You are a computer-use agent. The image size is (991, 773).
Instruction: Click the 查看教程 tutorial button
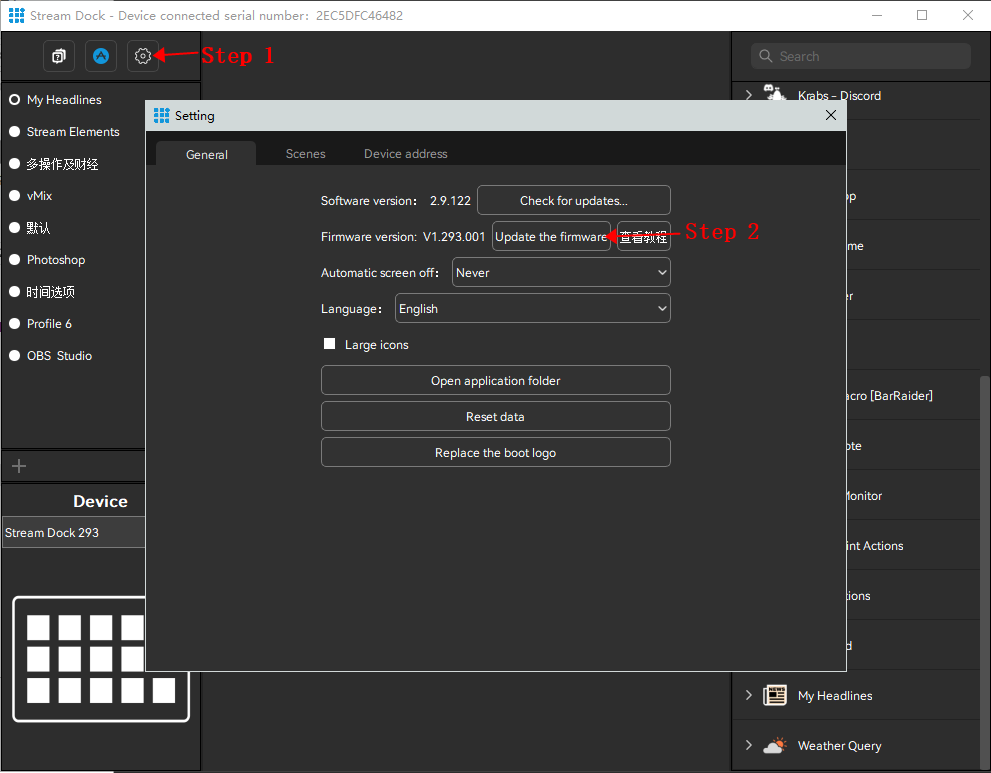pyautogui.click(x=643, y=236)
